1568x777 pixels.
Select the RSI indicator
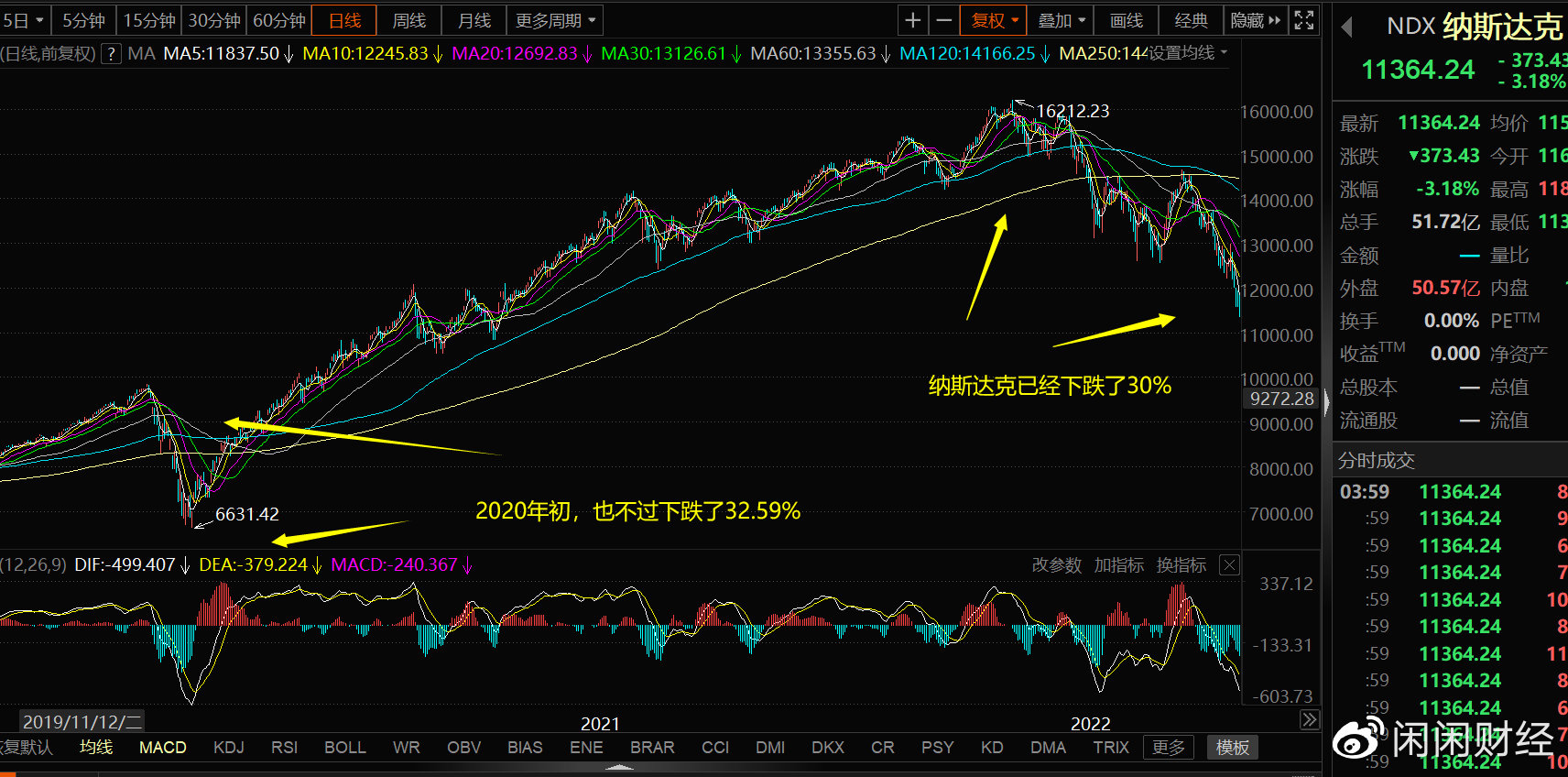pyautogui.click(x=285, y=748)
